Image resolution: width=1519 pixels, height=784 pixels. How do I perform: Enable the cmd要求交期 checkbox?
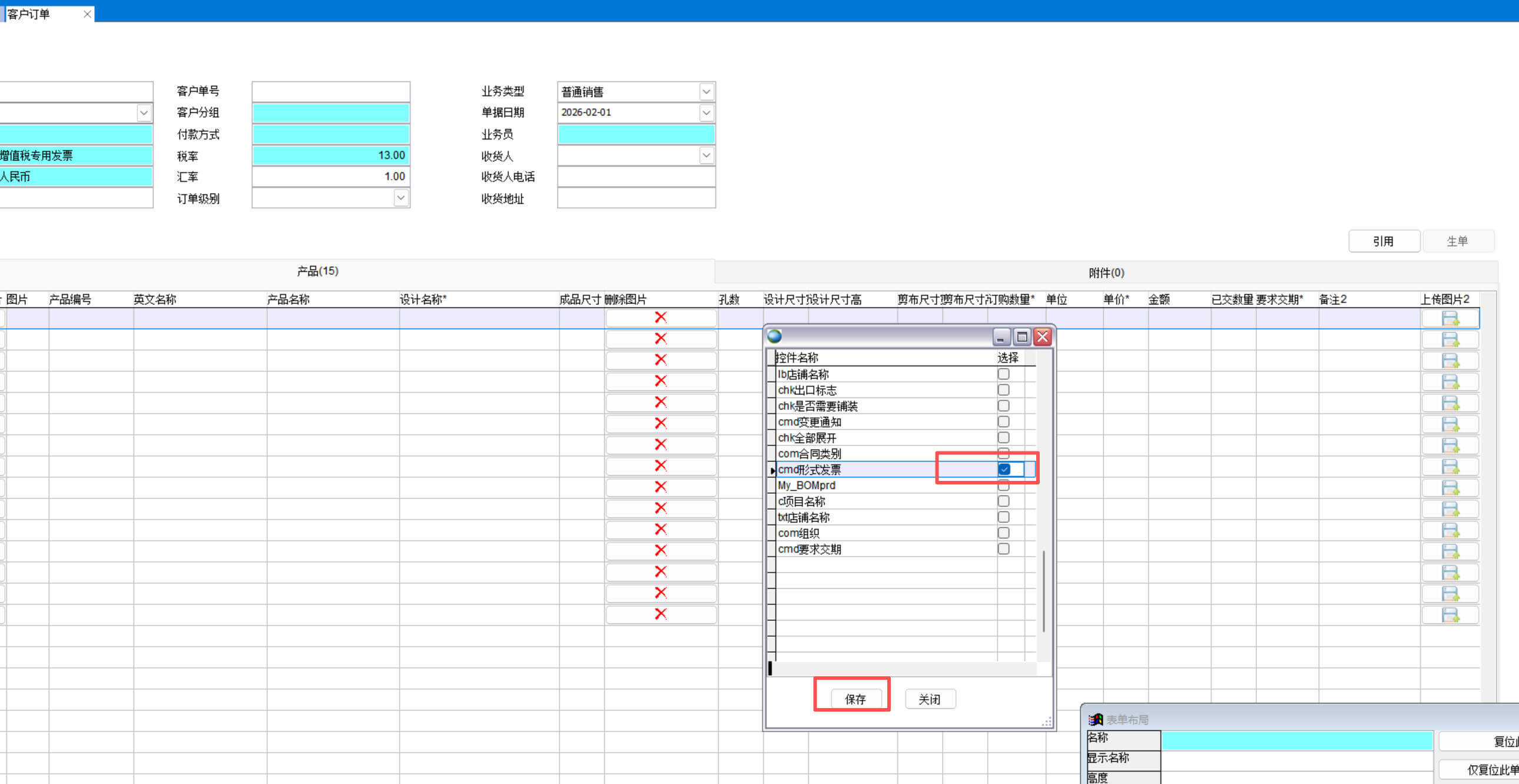(1003, 549)
